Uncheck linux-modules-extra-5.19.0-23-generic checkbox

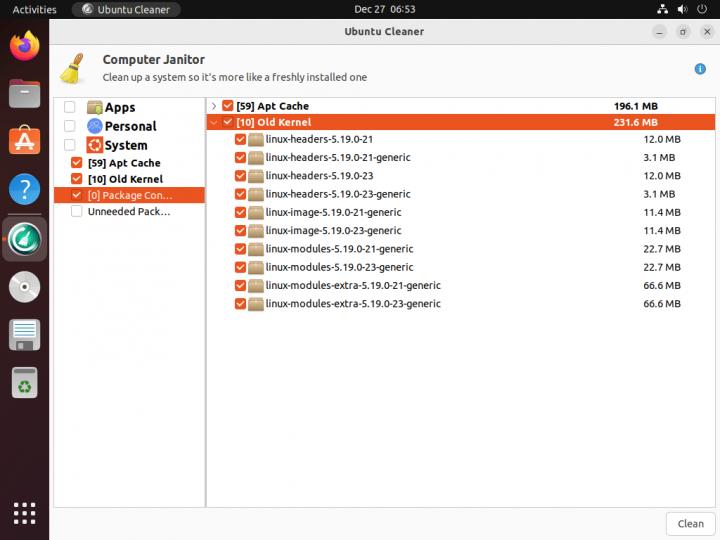click(240, 304)
